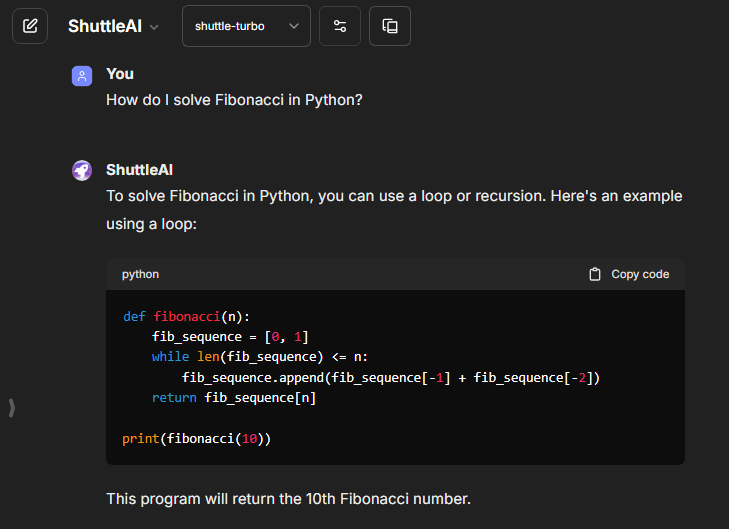Click the question "How do I solve Fibonacci"
This screenshot has height=529, width=729.
point(234,101)
